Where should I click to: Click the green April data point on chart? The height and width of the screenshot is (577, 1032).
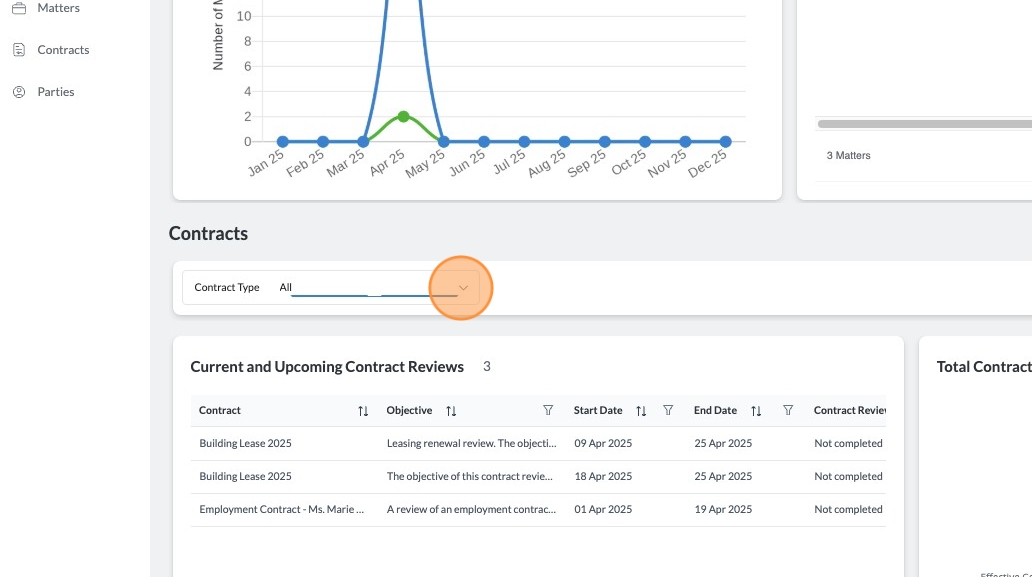pyautogui.click(x=403, y=116)
